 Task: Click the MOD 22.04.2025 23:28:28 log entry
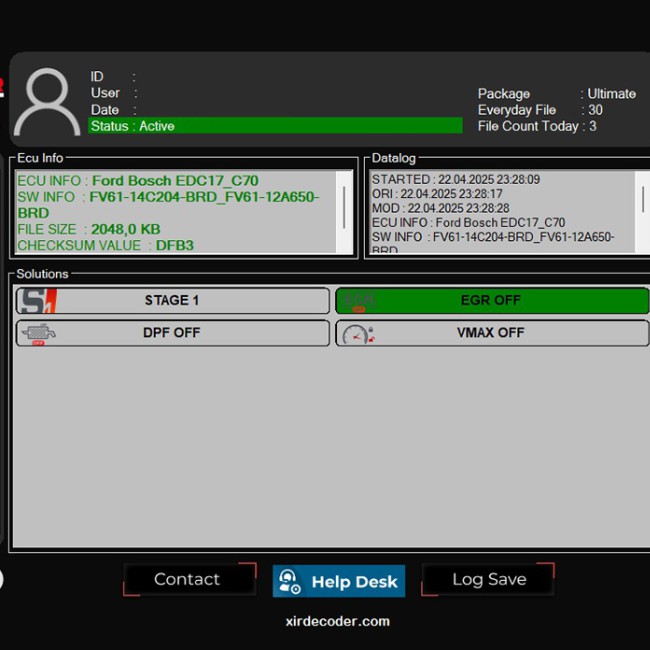click(x=440, y=208)
